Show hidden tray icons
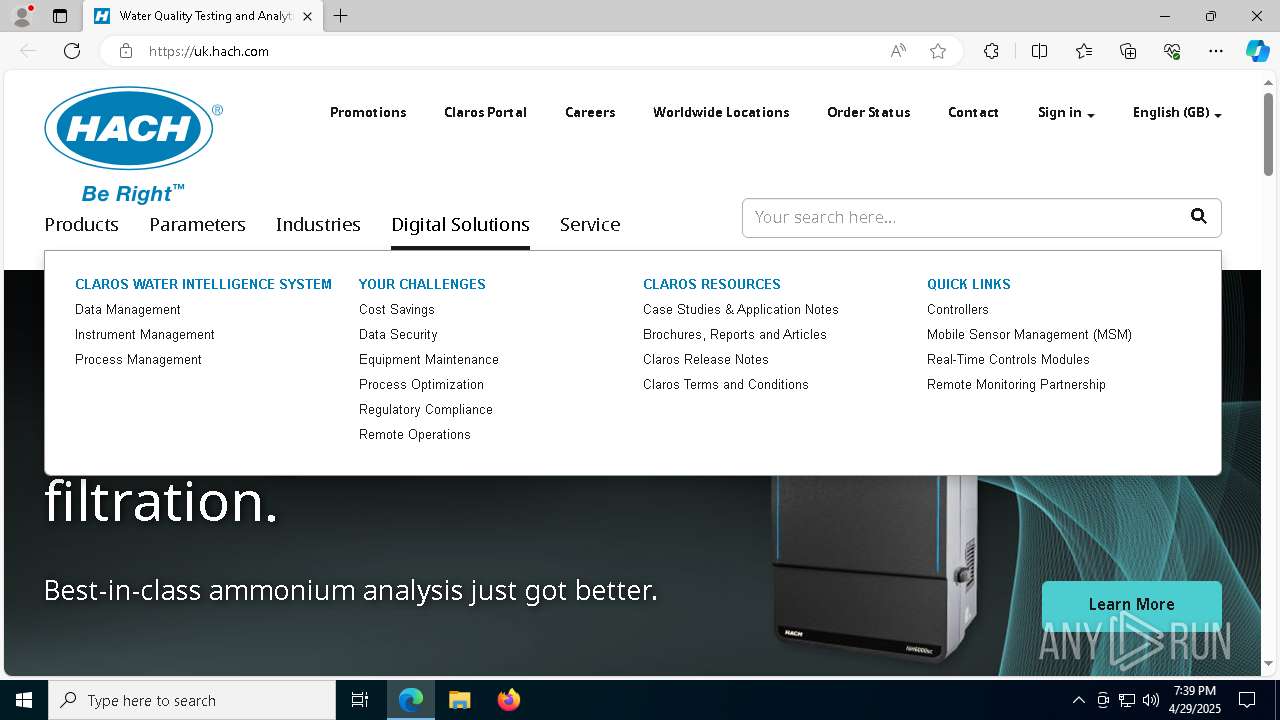Screen dimensions: 1280x720 pos(1078,700)
